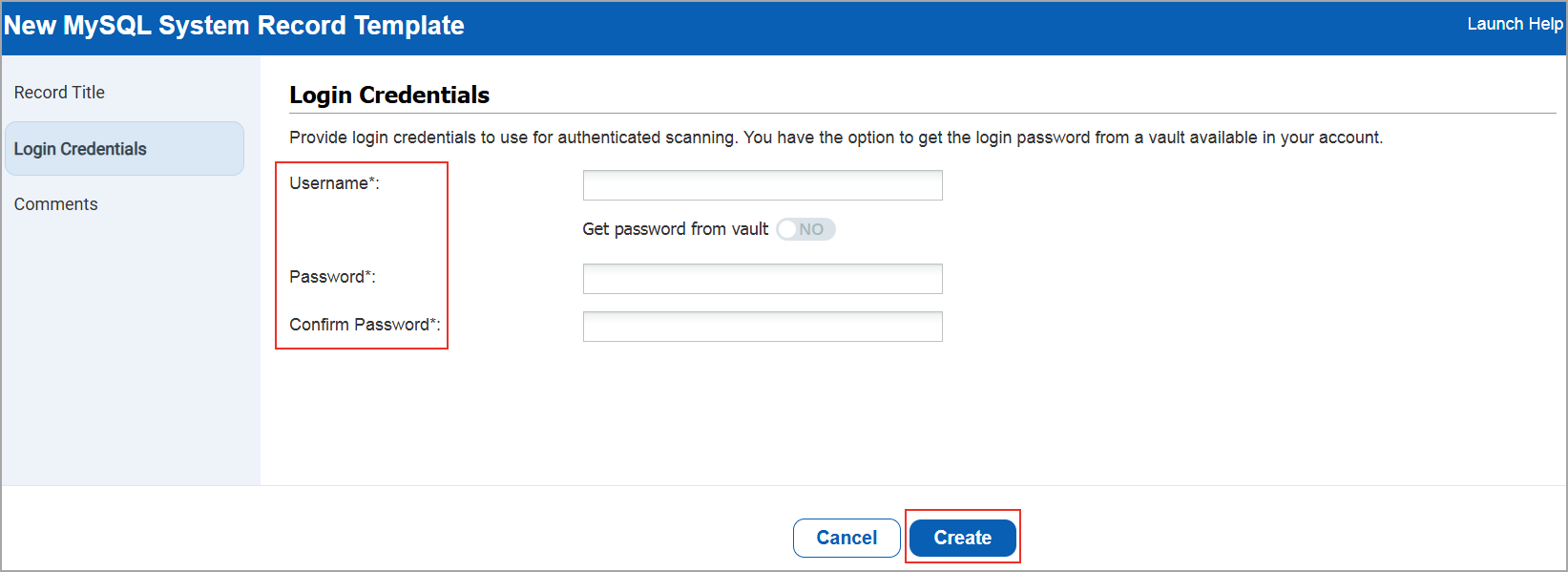Go to the Record Title sidebar entry
The height and width of the screenshot is (572, 1568).
click(x=59, y=92)
